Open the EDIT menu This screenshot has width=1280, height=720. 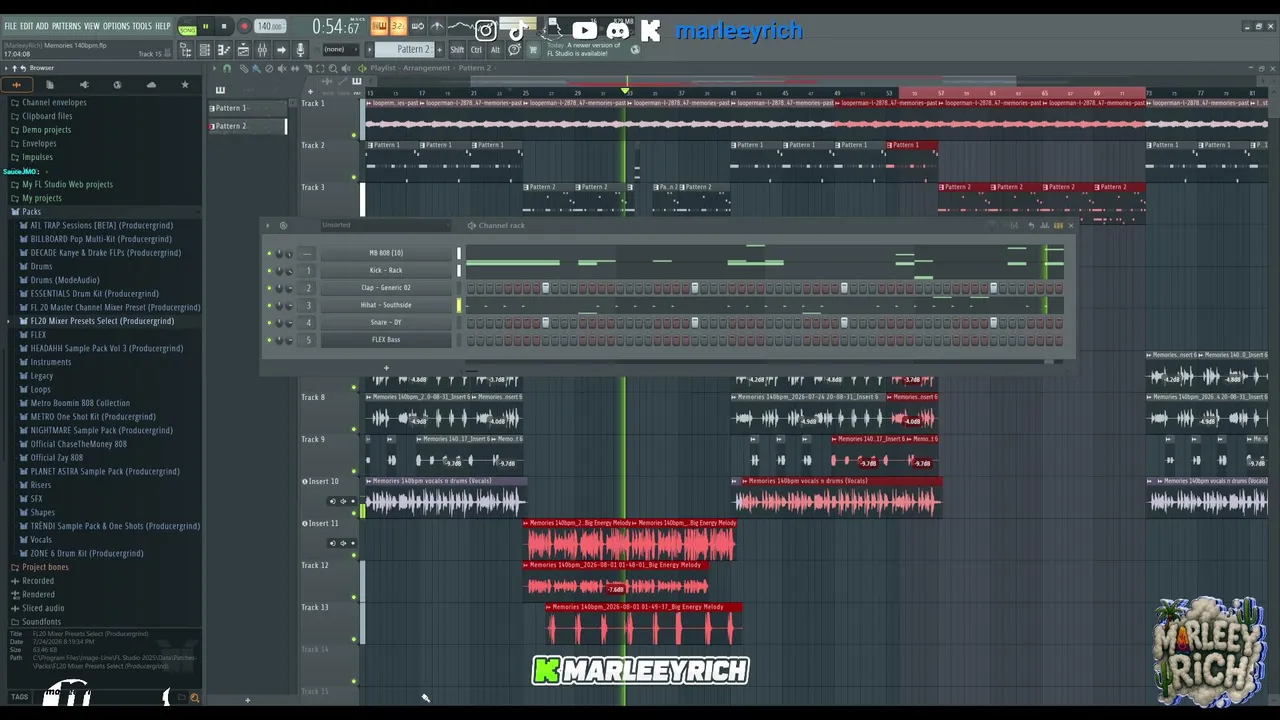27,26
